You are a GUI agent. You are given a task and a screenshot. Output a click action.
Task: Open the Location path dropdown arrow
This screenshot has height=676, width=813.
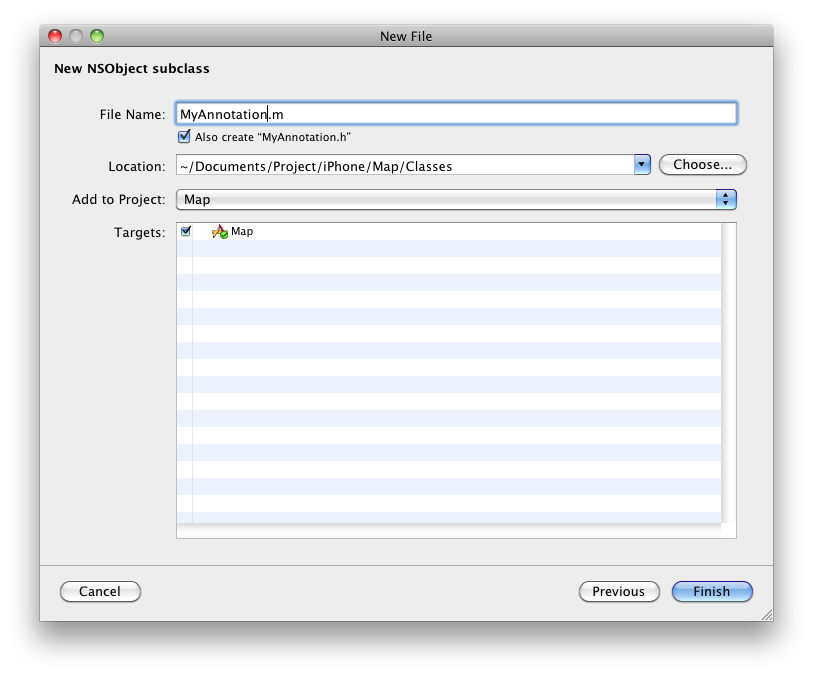(642, 165)
